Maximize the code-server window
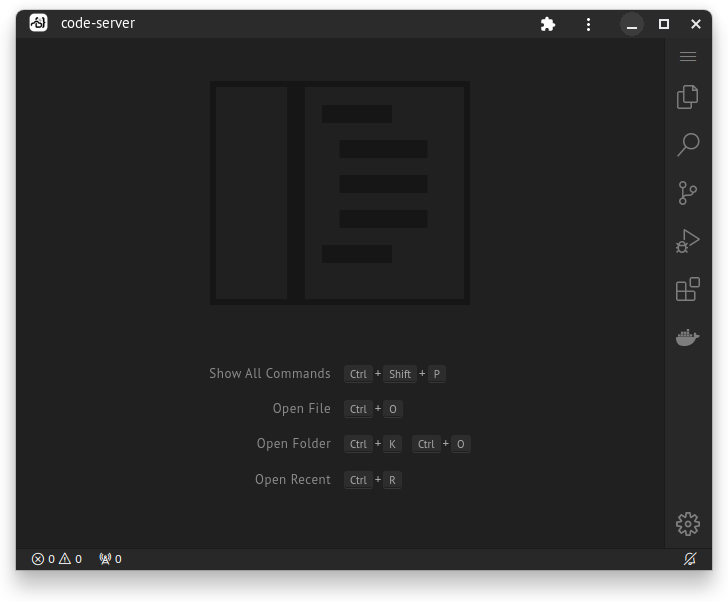The width and height of the screenshot is (728, 602). coord(664,24)
